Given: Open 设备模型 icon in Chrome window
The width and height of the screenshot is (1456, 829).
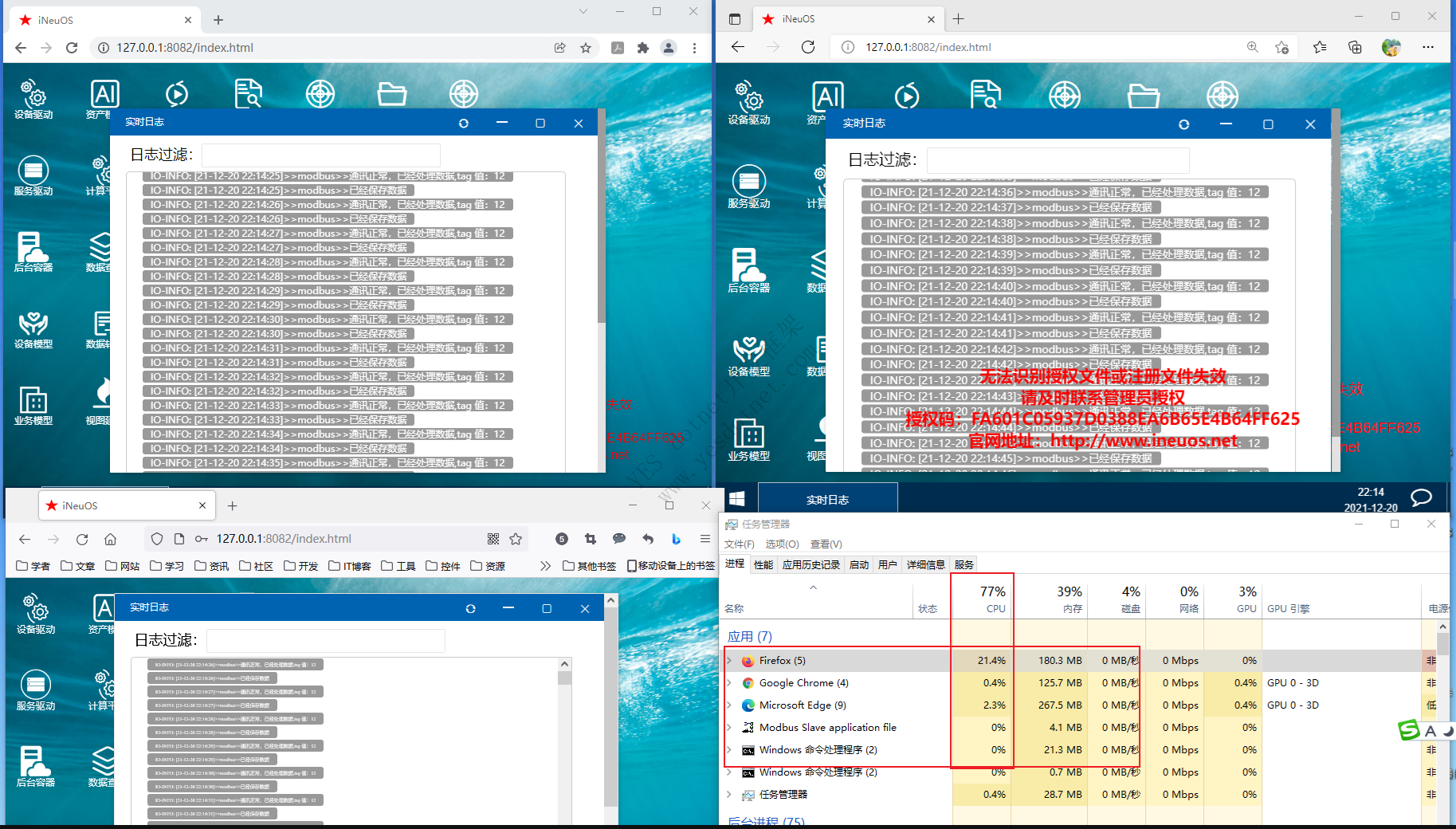Looking at the screenshot, I should coord(33,329).
